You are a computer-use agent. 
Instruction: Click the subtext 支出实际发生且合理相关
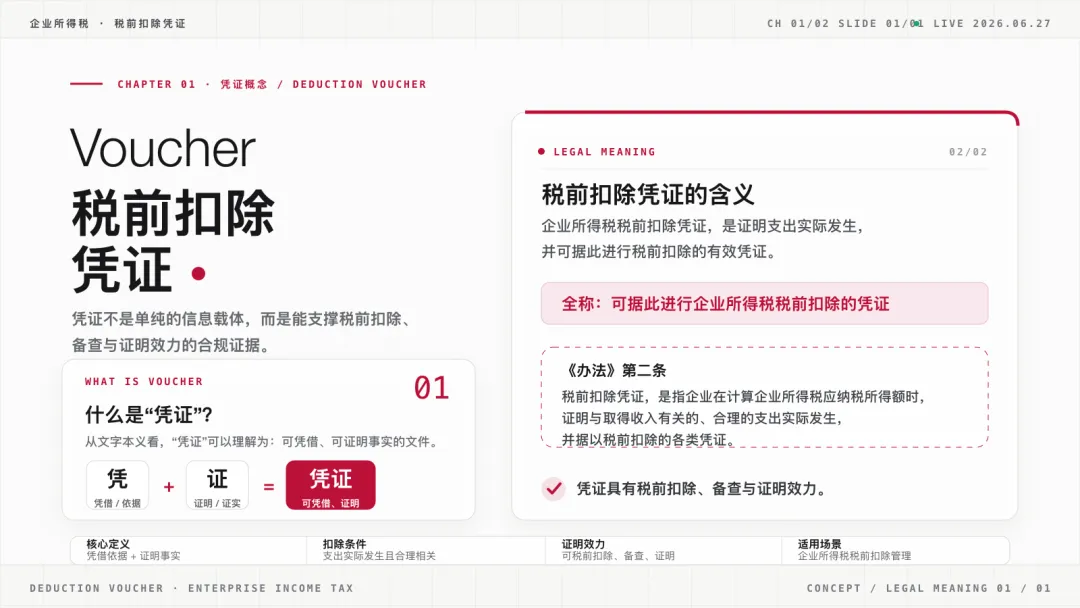point(379,556)
